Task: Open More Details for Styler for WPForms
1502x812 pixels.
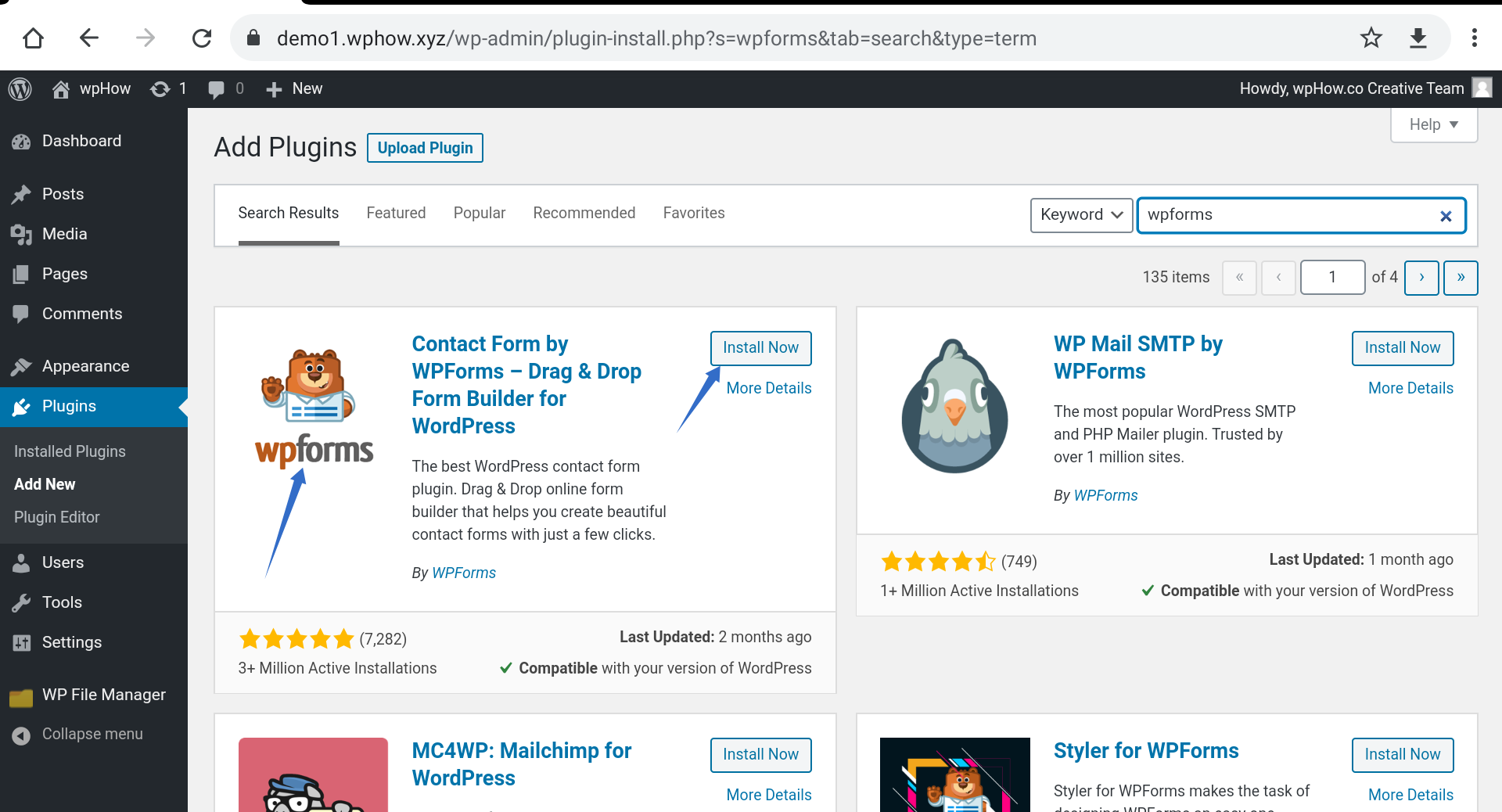Action: click(x=1410, y=795)
